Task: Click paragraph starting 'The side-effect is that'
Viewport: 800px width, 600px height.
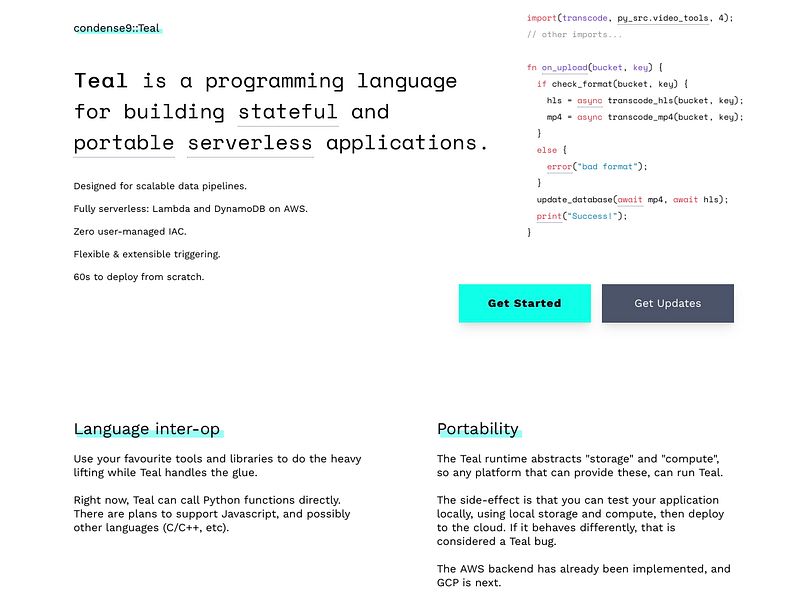Action: (580, 521)
